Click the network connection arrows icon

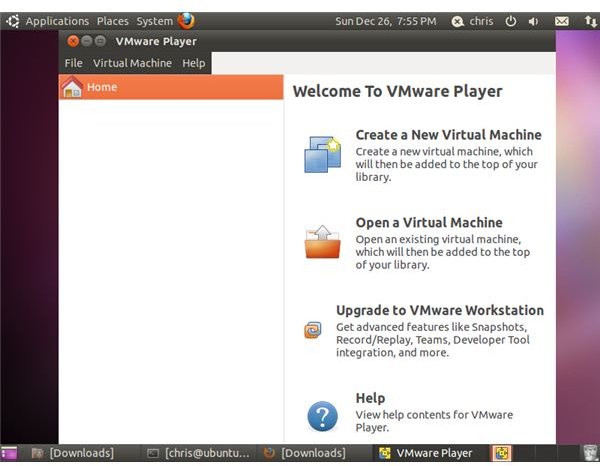coord(591,21)
